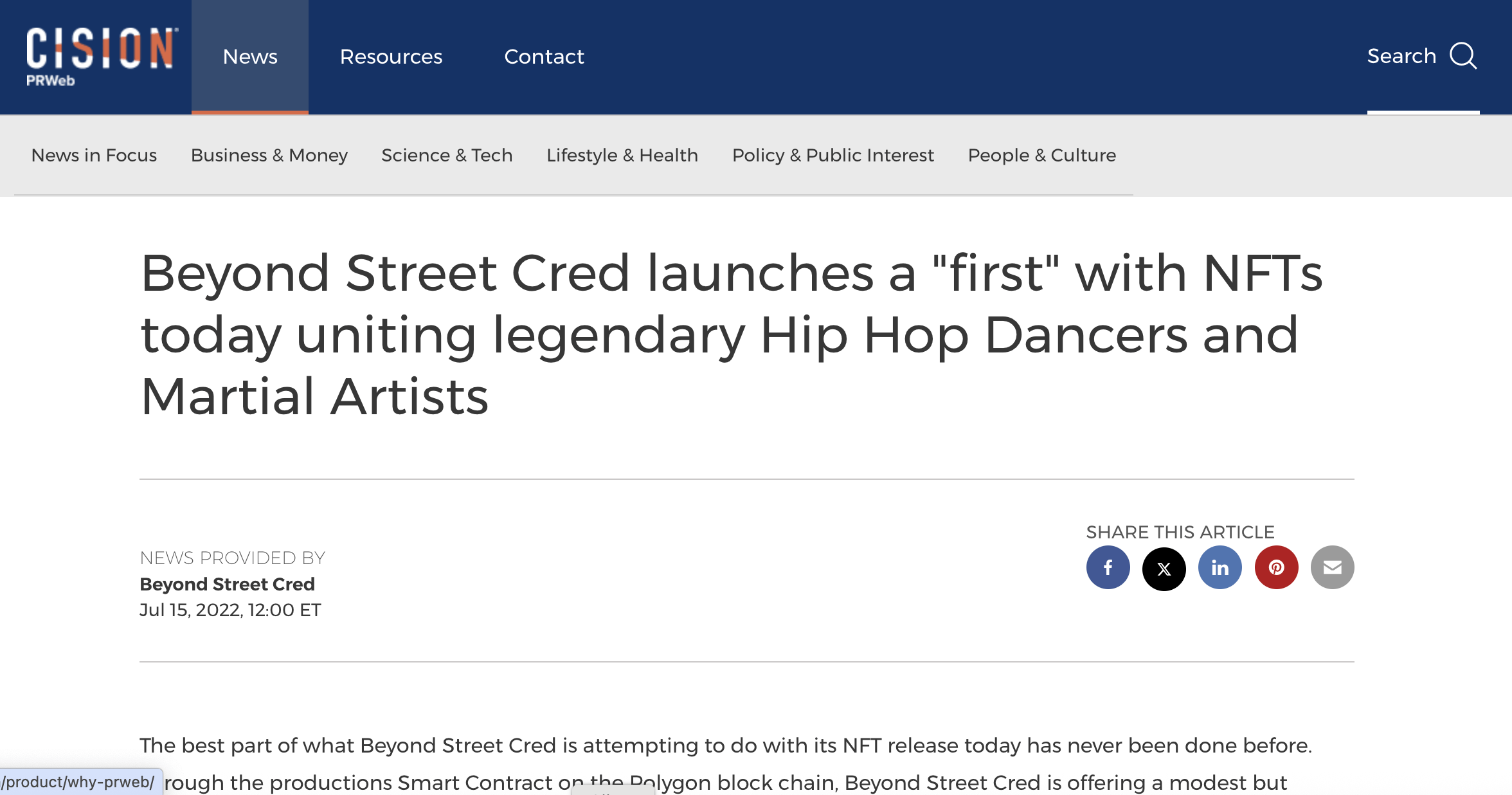Share article on LinkedIn icon
Image resolution: width=1512 pixels, height=795 pixels.
pos(1219,568)
